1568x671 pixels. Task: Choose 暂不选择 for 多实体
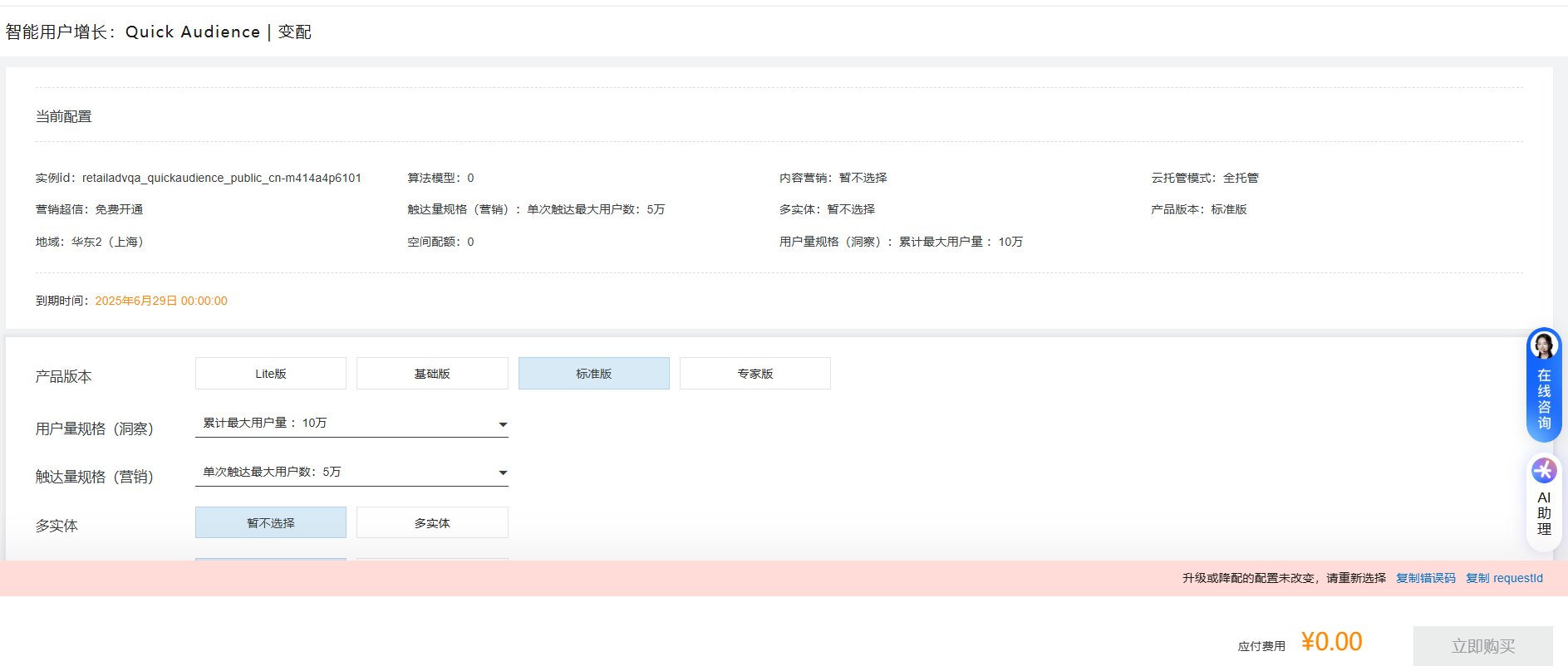(271, 523)
